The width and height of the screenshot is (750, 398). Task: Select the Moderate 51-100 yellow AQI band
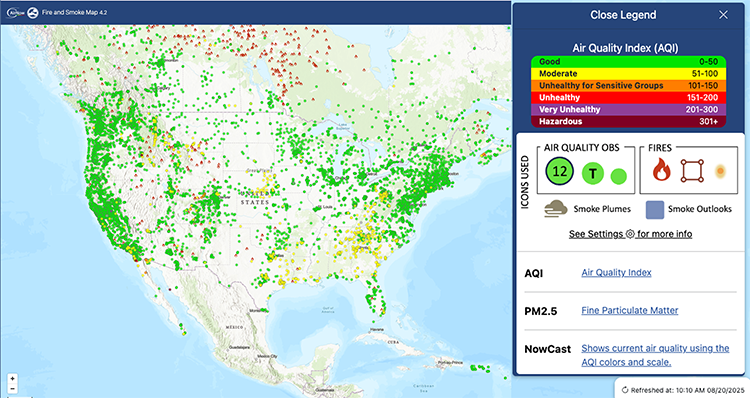point(629,74)
